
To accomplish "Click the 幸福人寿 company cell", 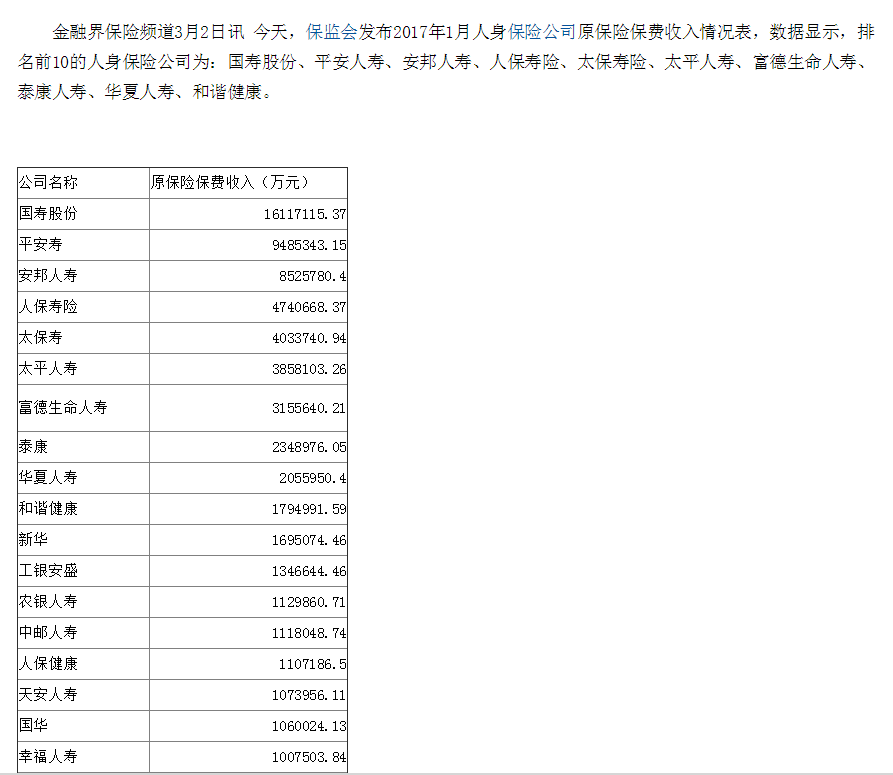I will [x=84, y=757].
